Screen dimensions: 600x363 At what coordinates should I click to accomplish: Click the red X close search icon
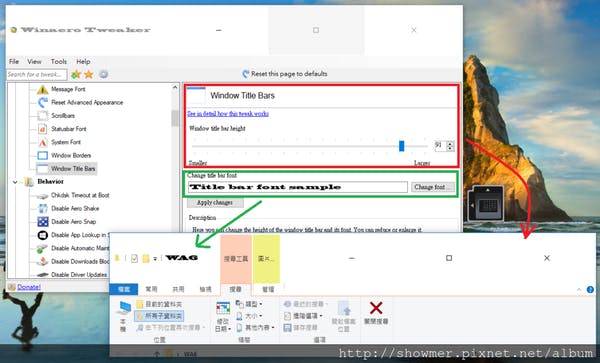click(x=376, y=308)
